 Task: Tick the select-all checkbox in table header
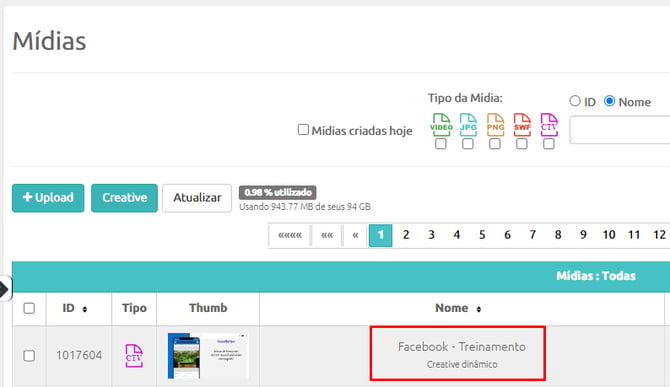[x=29, y=308]
